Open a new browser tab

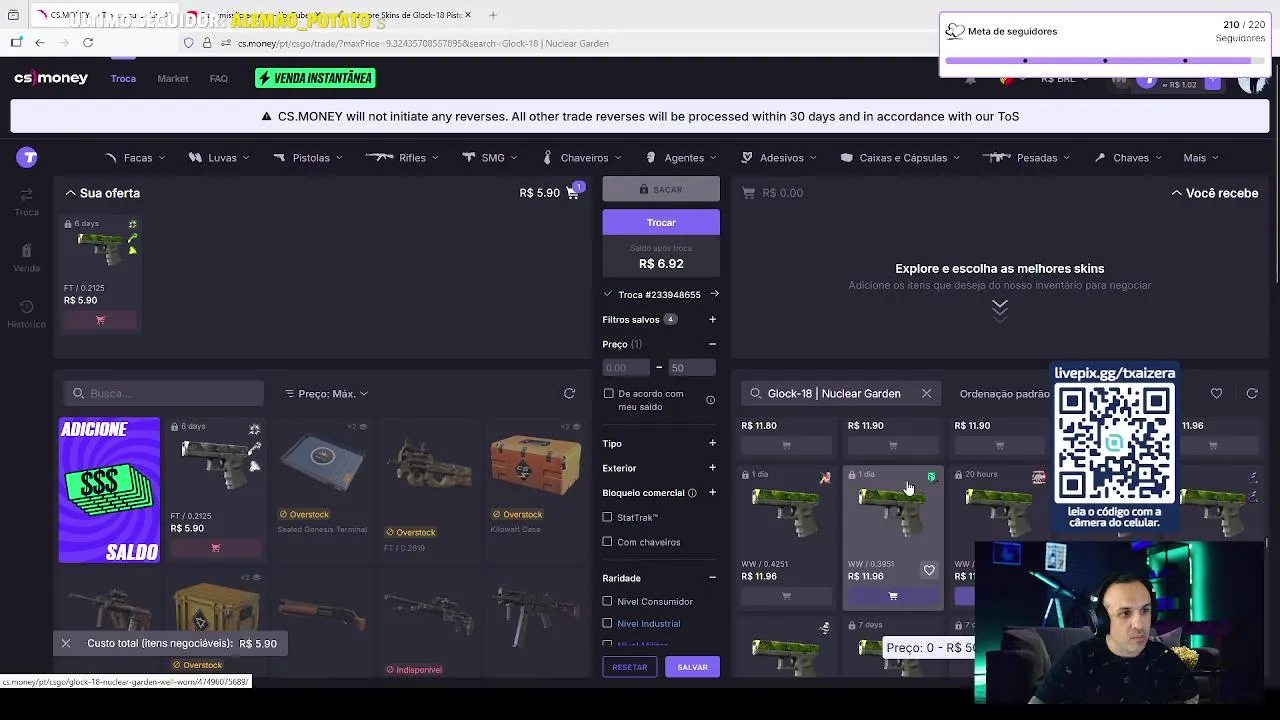(492, 15)
